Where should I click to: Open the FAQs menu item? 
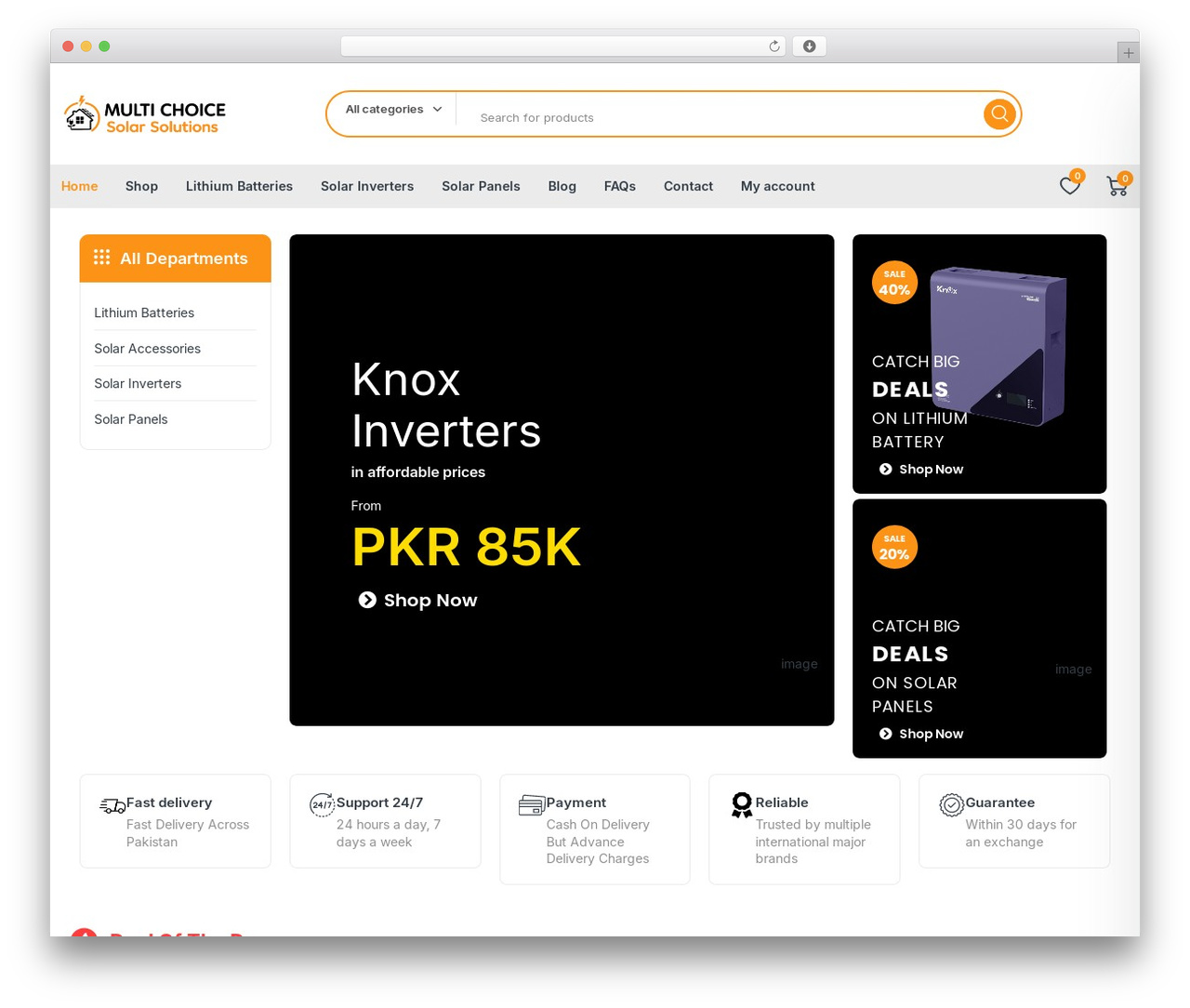619,186
